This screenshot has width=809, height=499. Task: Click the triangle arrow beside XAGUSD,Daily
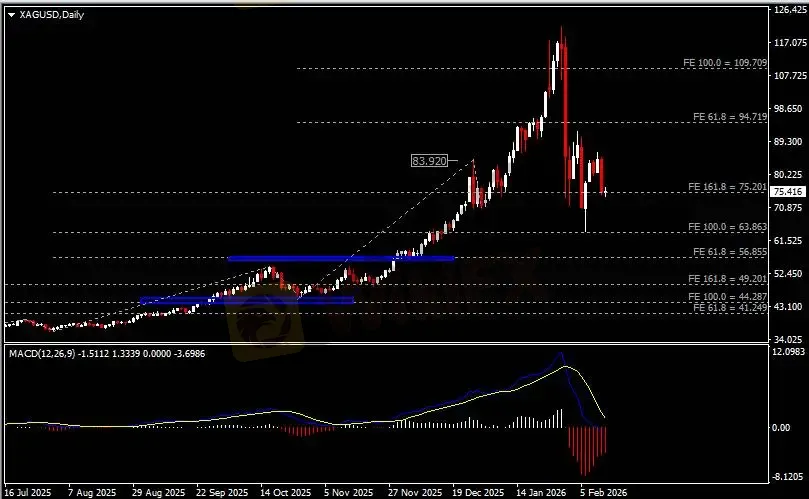[11, 15]
